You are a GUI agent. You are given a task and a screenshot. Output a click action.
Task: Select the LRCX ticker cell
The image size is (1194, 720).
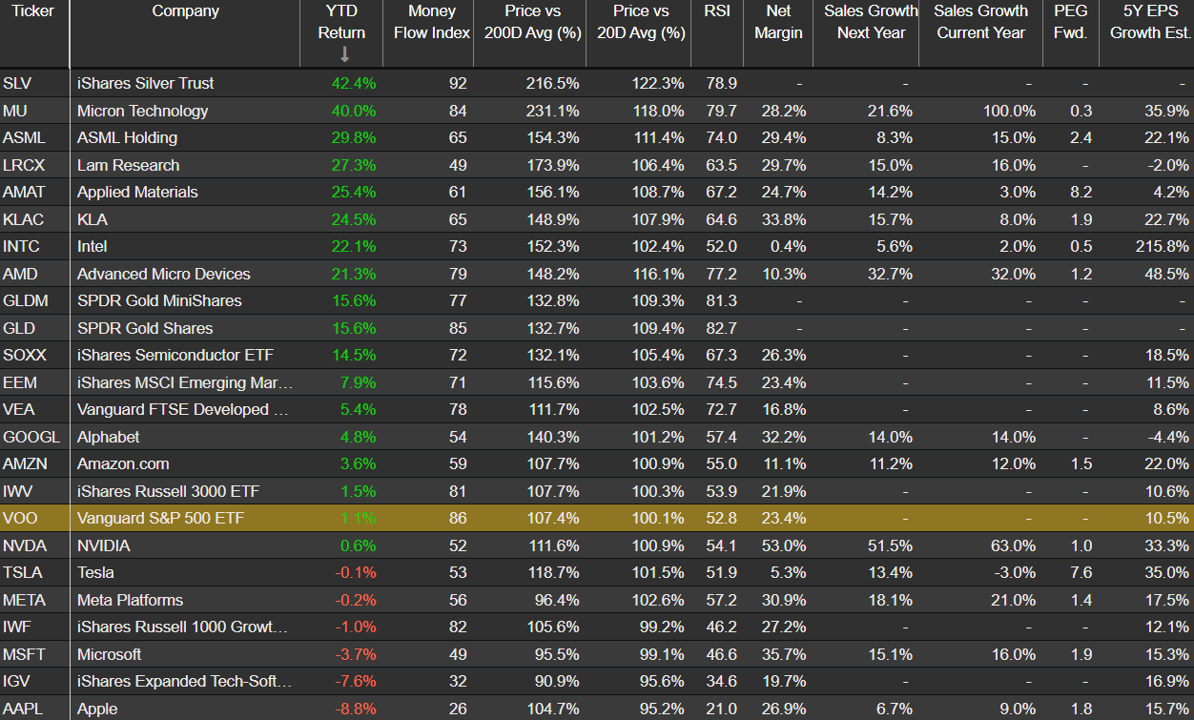tap(24, 165)
